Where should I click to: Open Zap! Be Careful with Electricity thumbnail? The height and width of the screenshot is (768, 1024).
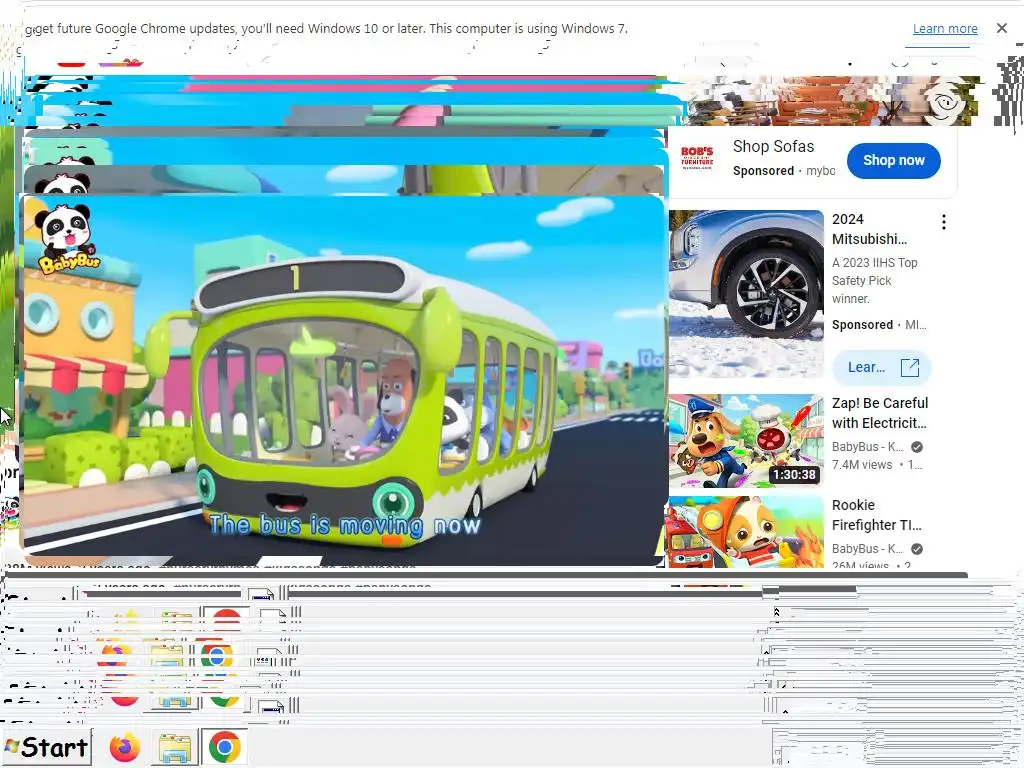coord(746,441)
